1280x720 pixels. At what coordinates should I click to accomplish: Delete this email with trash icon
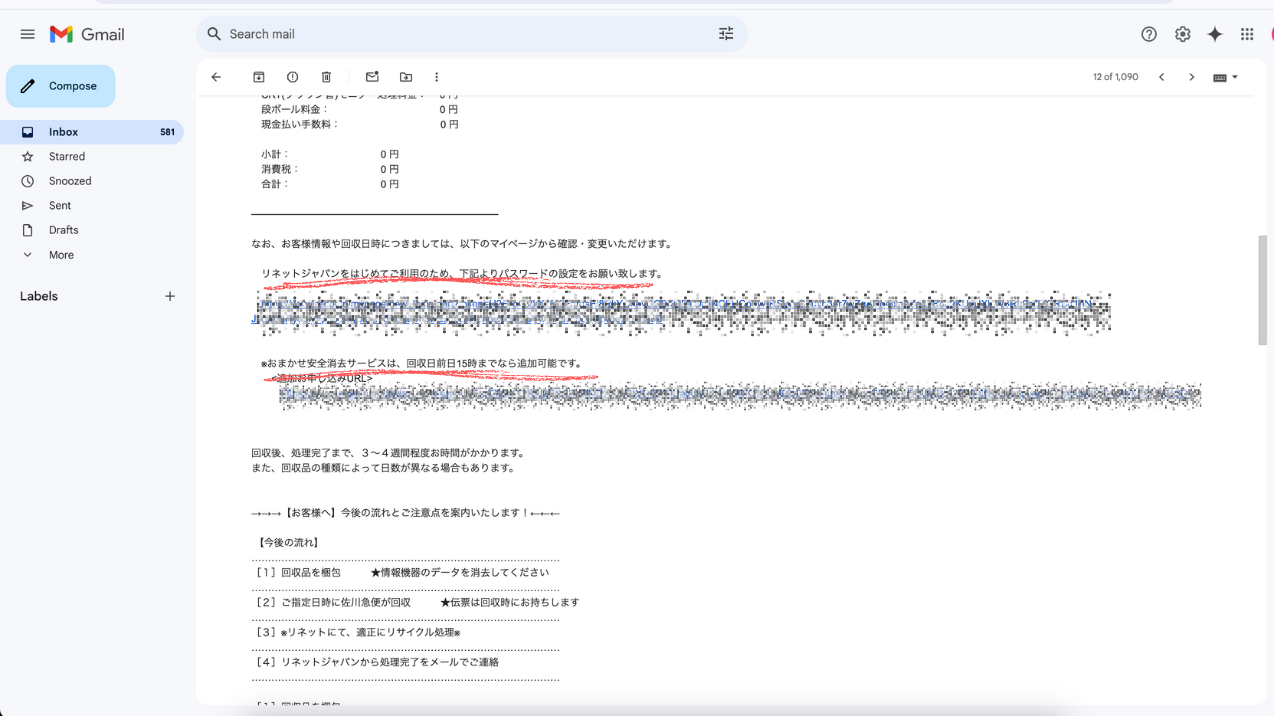point(326,77)
